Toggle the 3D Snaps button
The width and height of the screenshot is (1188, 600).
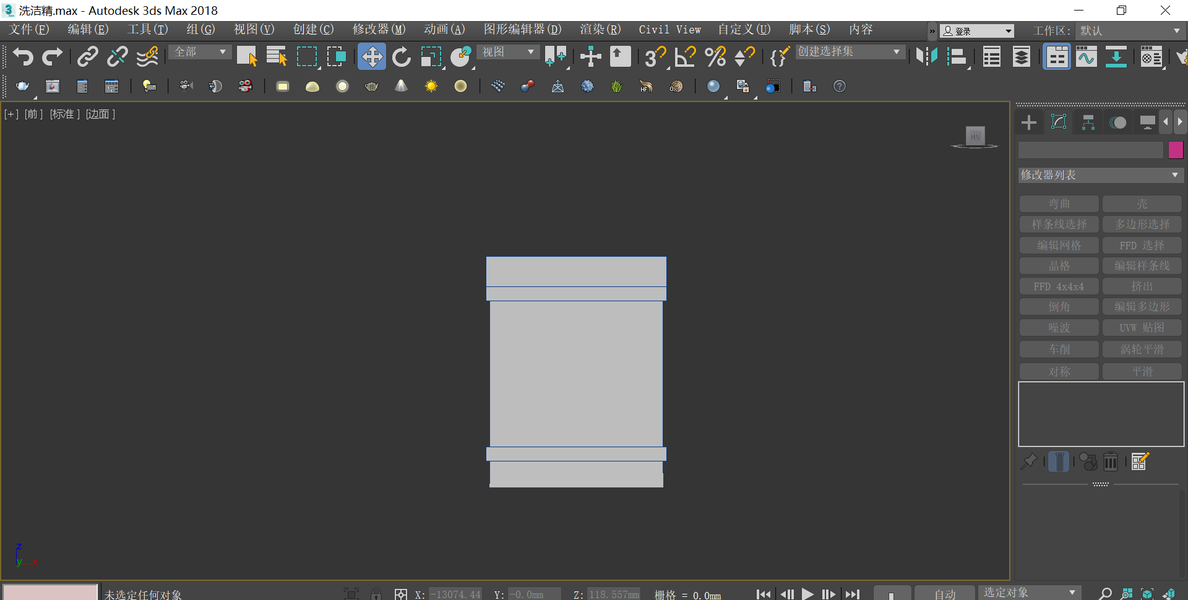pos(655,57)
